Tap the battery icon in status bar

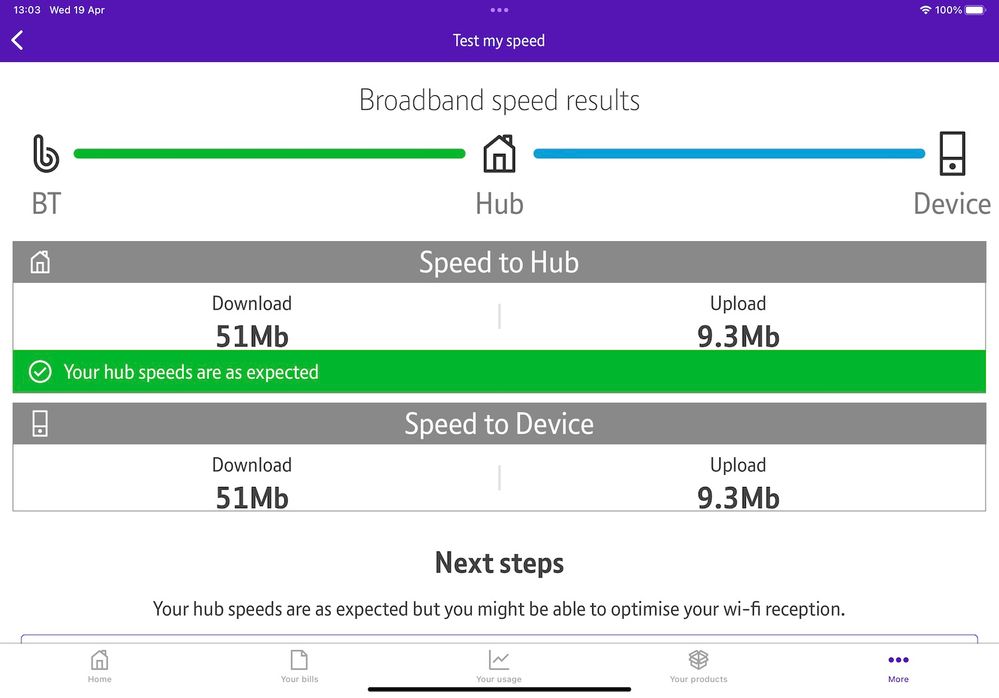(974, 10)
